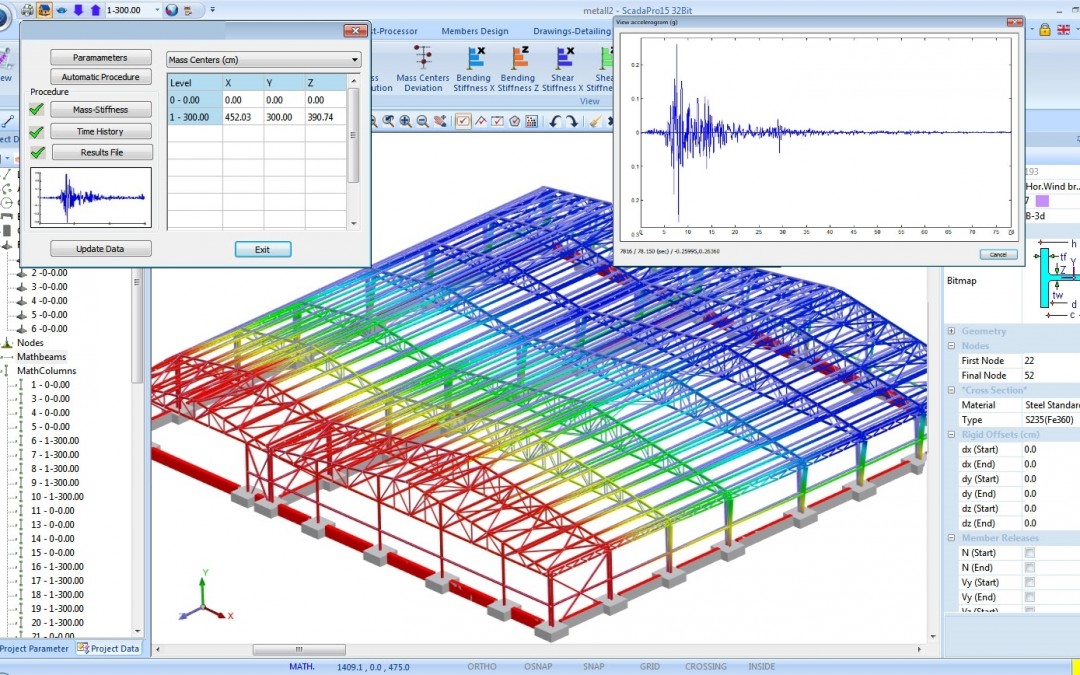The width and height of the screenshot is (1080, 675).
Task: Click the Undo arrow on the view toolbar
Action: tap(556, 120)
